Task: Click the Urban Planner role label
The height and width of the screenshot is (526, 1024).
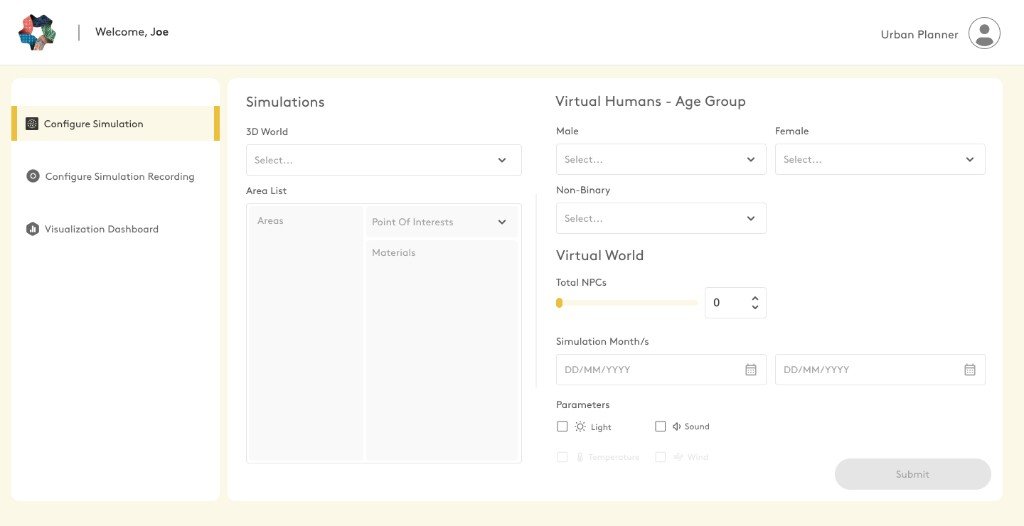Action: click(920, 35)
